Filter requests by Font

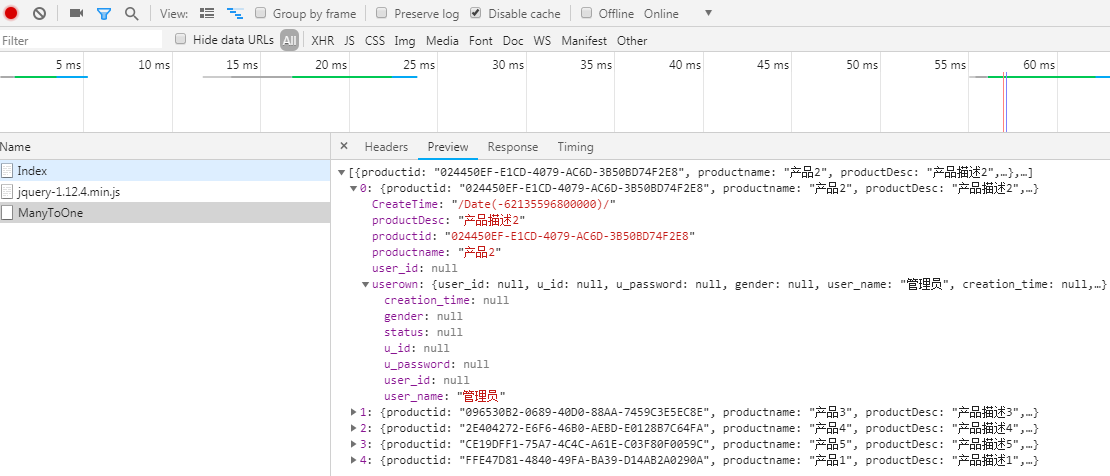coord(481,40)
